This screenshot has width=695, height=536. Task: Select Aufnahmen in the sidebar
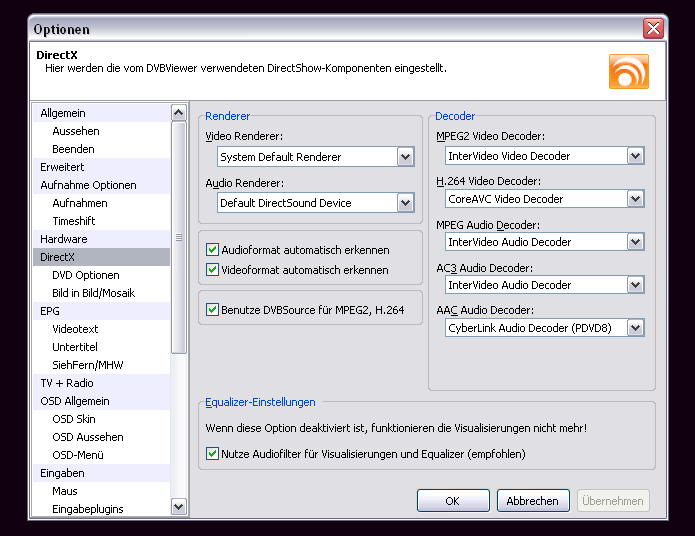pos(102,203)
